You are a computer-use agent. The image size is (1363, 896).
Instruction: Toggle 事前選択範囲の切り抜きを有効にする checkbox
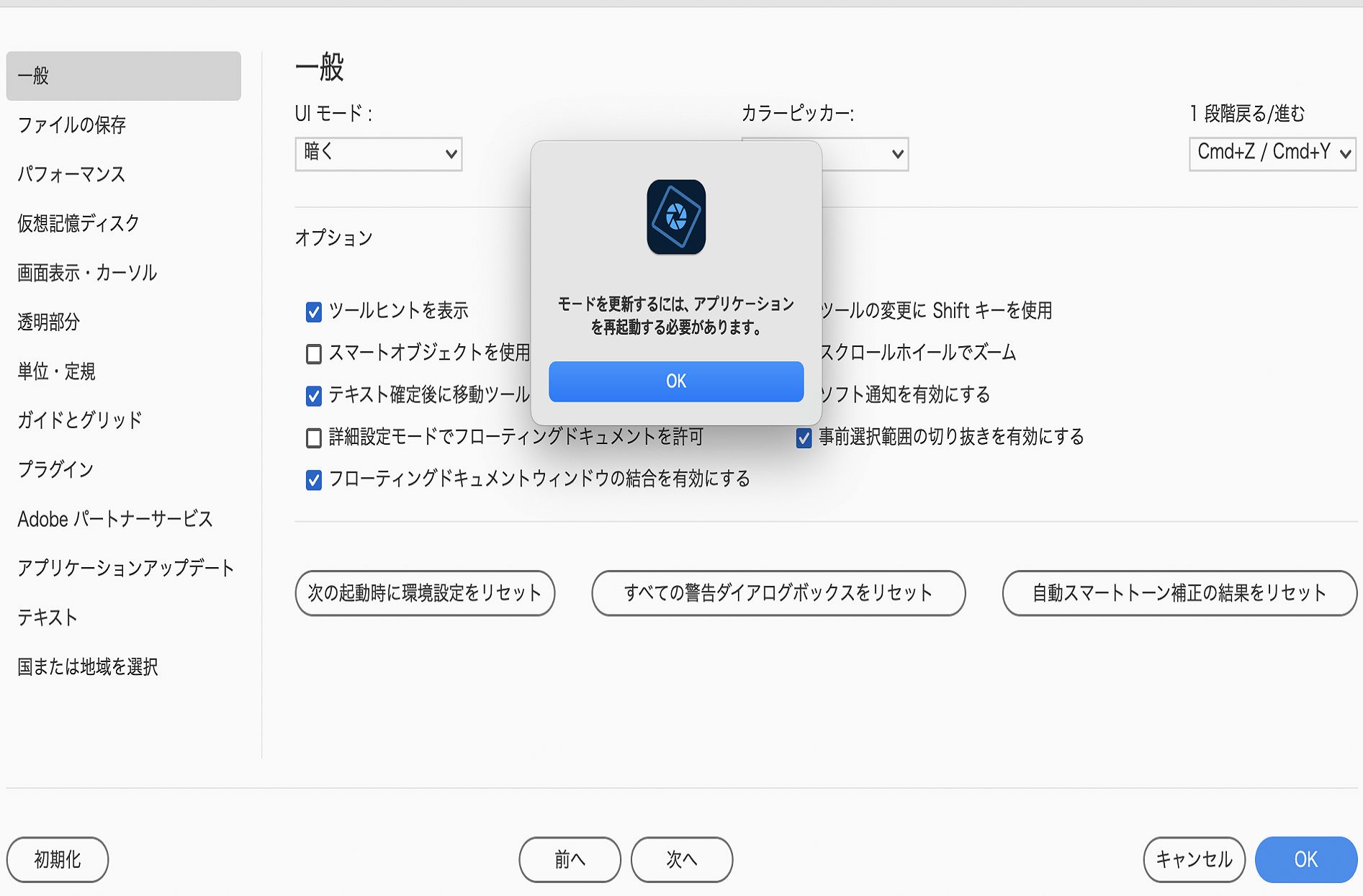(x=804, y=438)
